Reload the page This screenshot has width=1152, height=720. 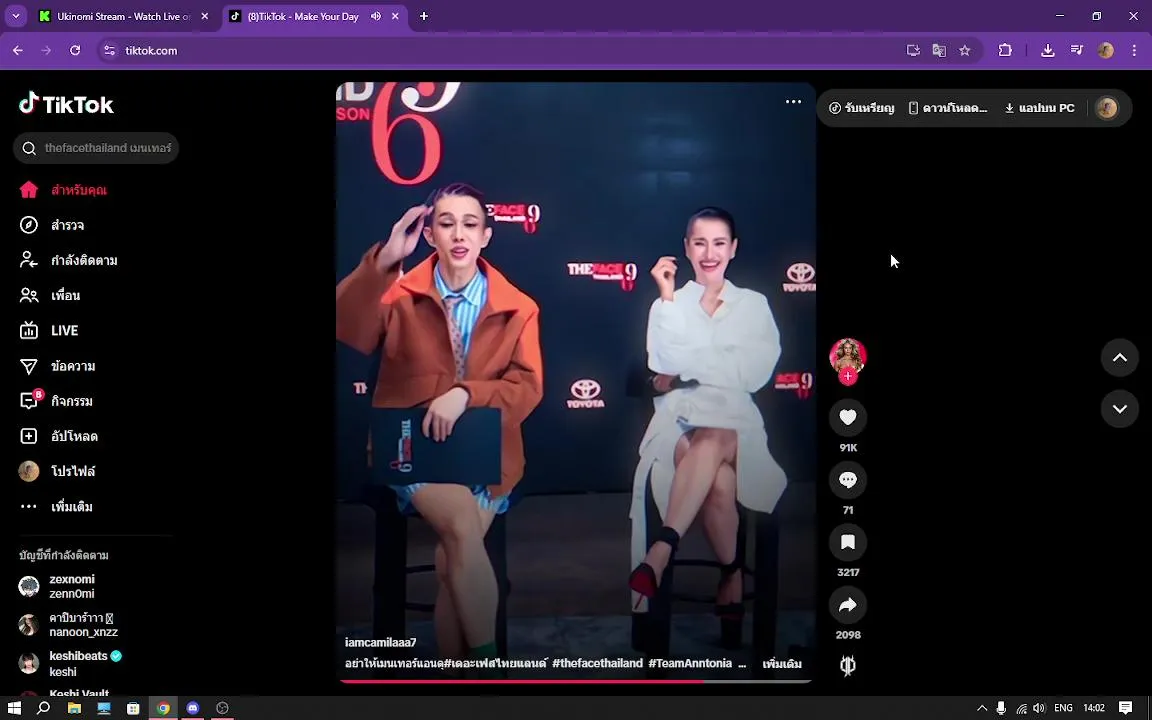tap(75, 51)
